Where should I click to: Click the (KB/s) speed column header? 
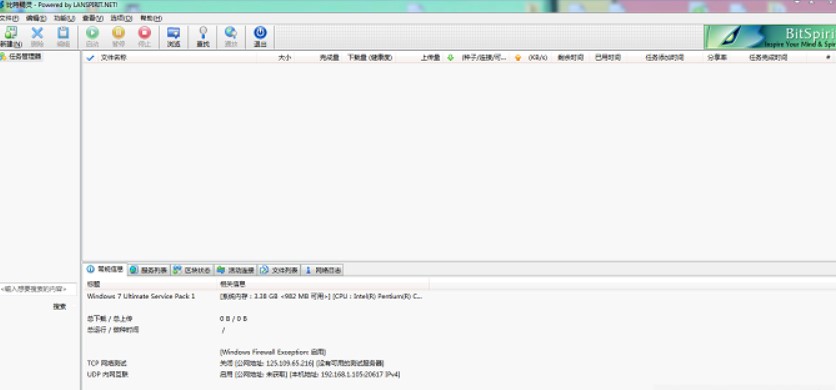[538, 58]
